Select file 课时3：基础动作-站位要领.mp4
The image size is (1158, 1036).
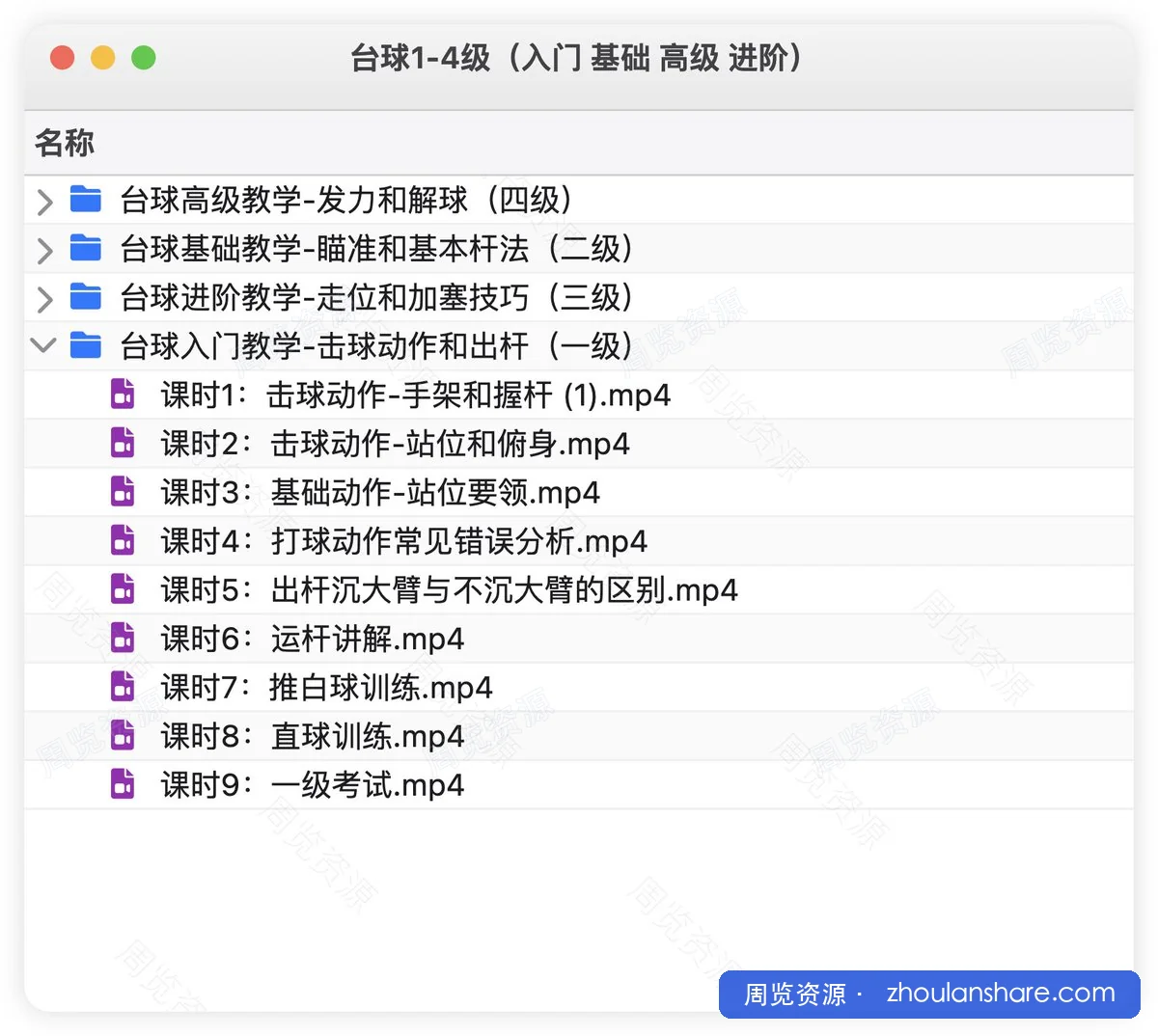(x=380, y=492)
